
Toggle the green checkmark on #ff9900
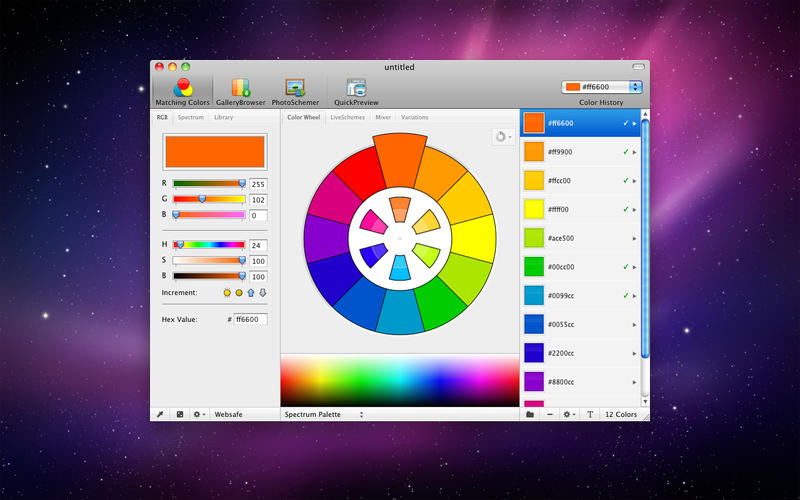tap(625, 152)
